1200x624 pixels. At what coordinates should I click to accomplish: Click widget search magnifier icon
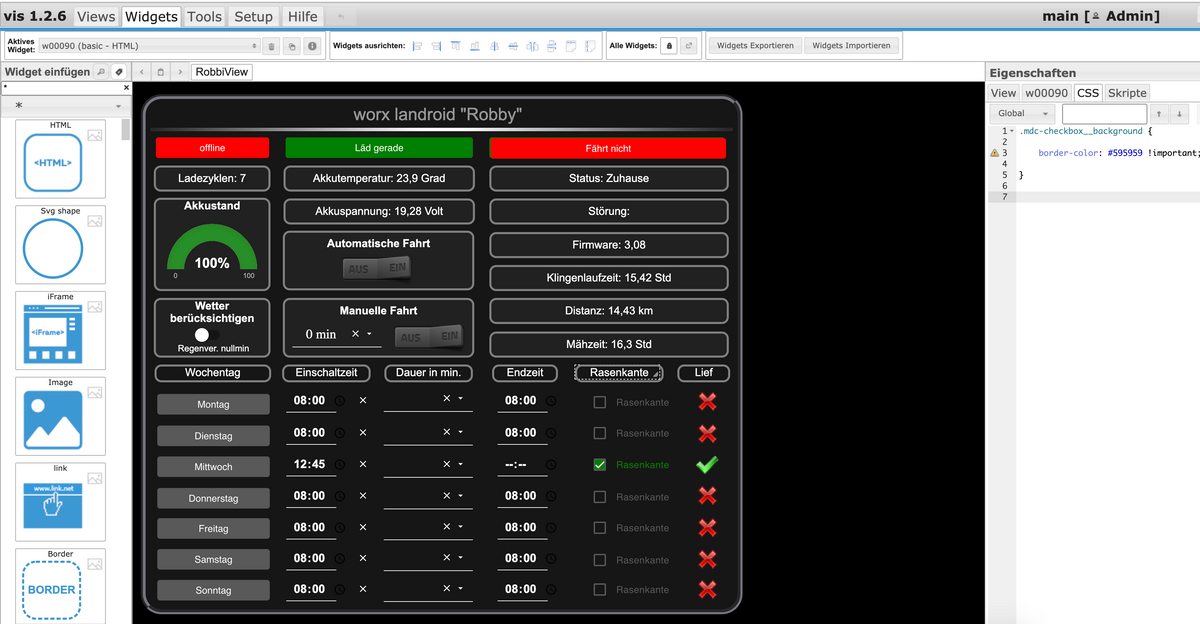coord(100,72)
